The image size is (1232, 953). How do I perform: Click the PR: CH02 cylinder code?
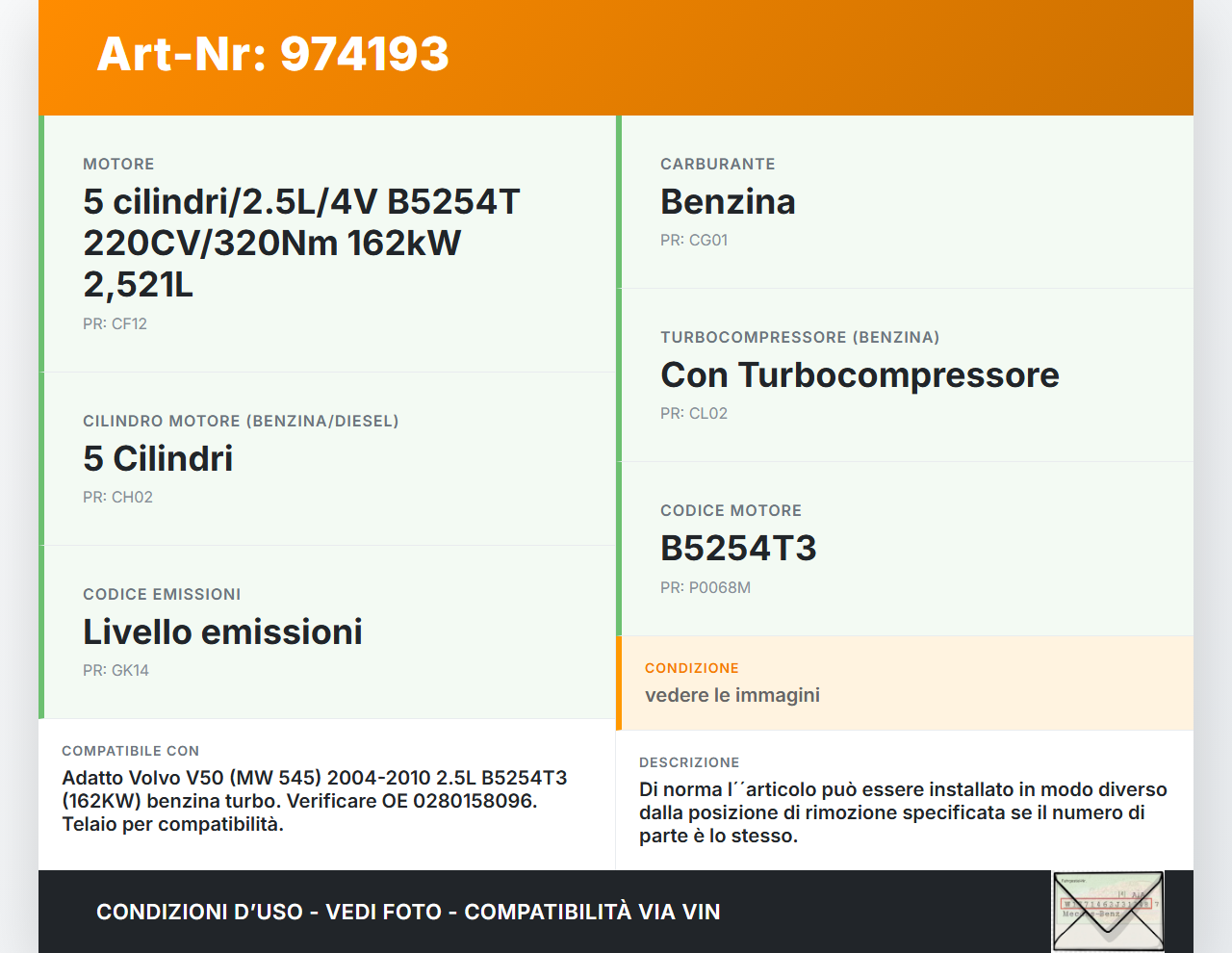click(x=117, y=498)
